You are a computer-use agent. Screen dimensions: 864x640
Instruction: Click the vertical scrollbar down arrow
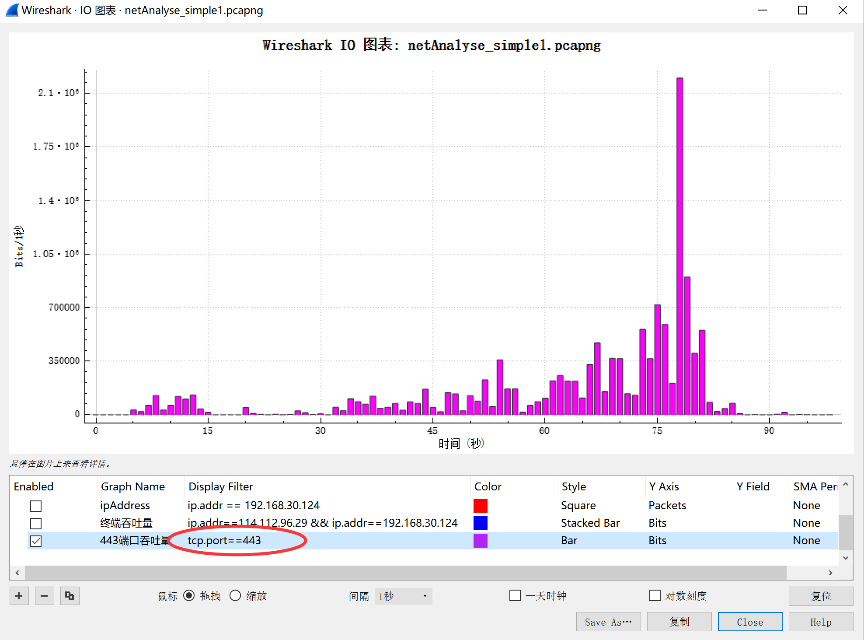click(845, 558)
